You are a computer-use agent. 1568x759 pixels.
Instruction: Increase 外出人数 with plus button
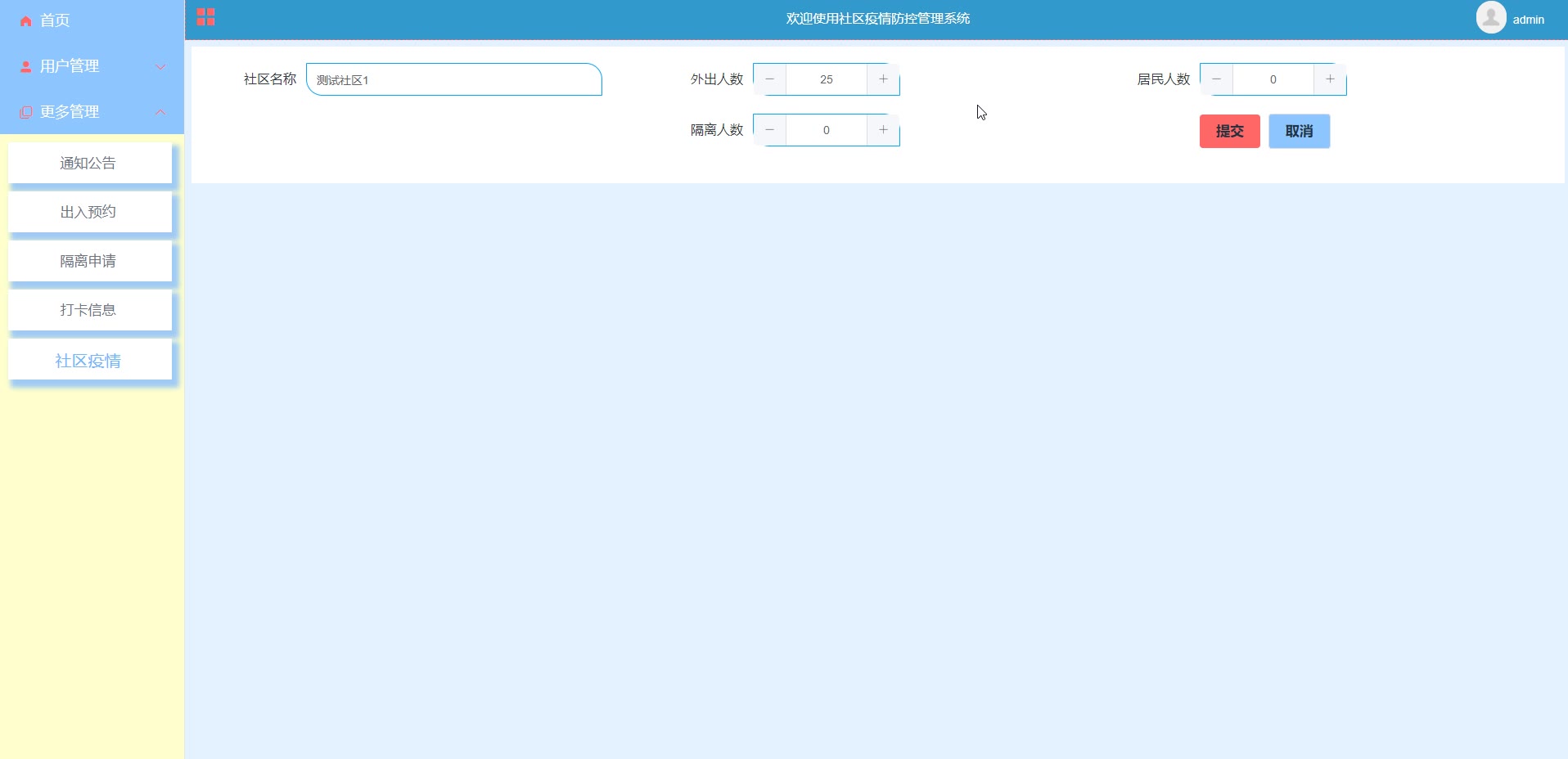[x=883, y=79]
